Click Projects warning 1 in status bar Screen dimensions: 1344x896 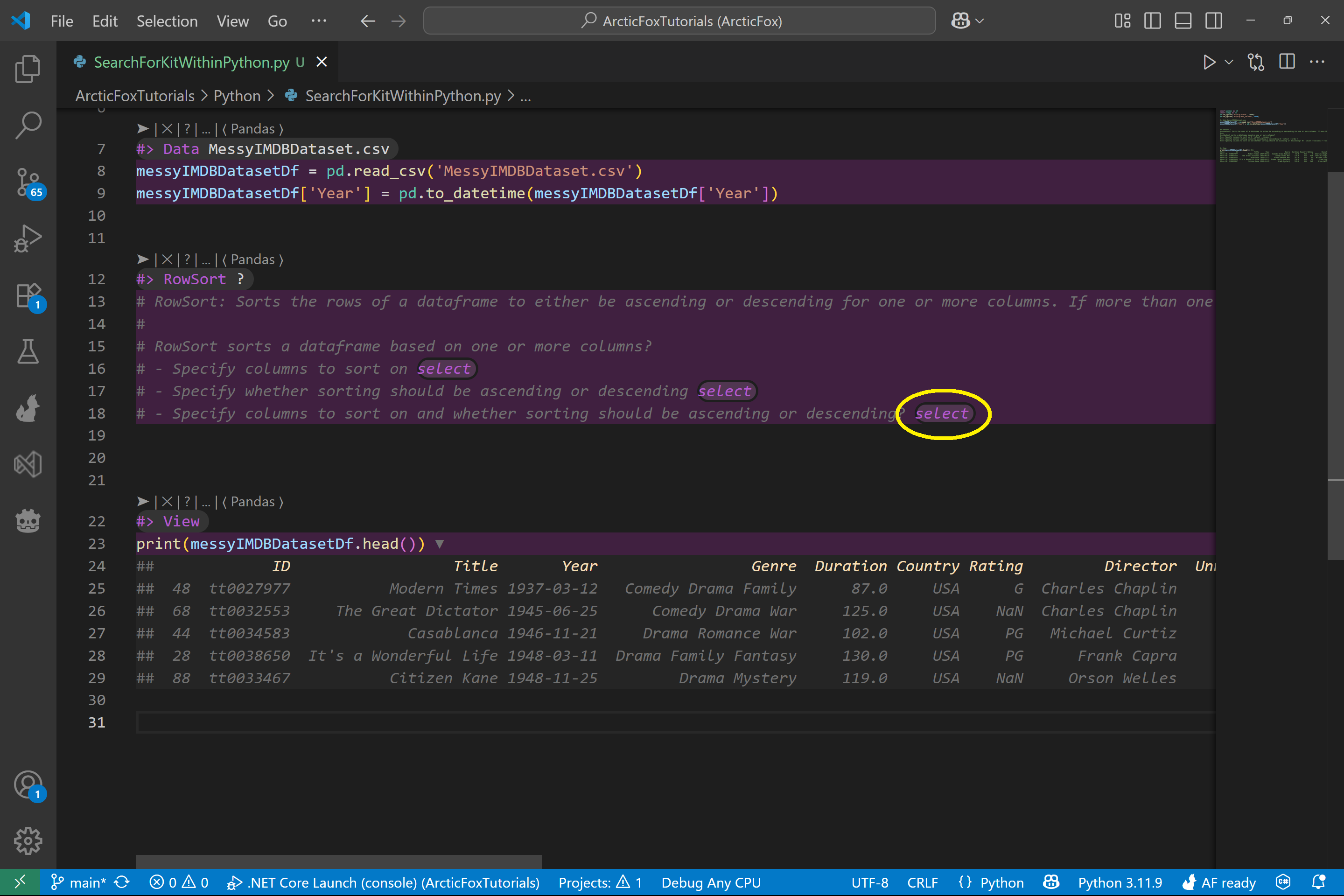pyautogui.click(x=600, y=883)
